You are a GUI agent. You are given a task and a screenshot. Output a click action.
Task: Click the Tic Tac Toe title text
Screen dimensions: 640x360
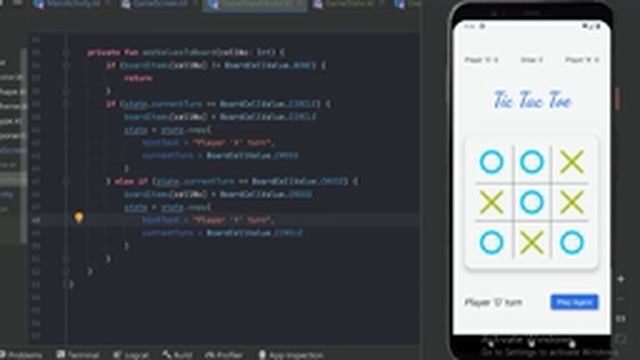coord(532,100)
